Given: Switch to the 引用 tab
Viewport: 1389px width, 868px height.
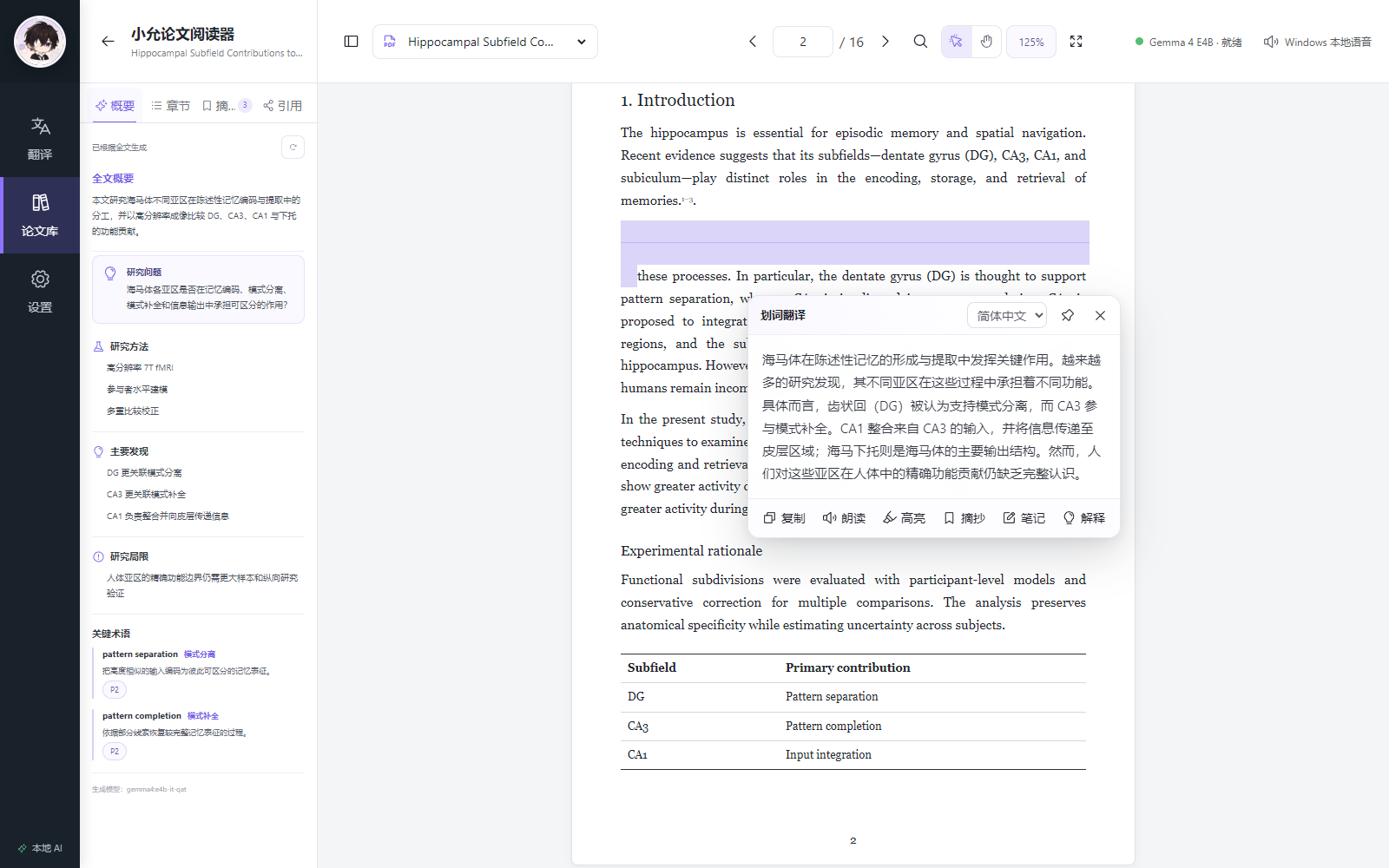Looking at the screenshot, I should 282,106.
